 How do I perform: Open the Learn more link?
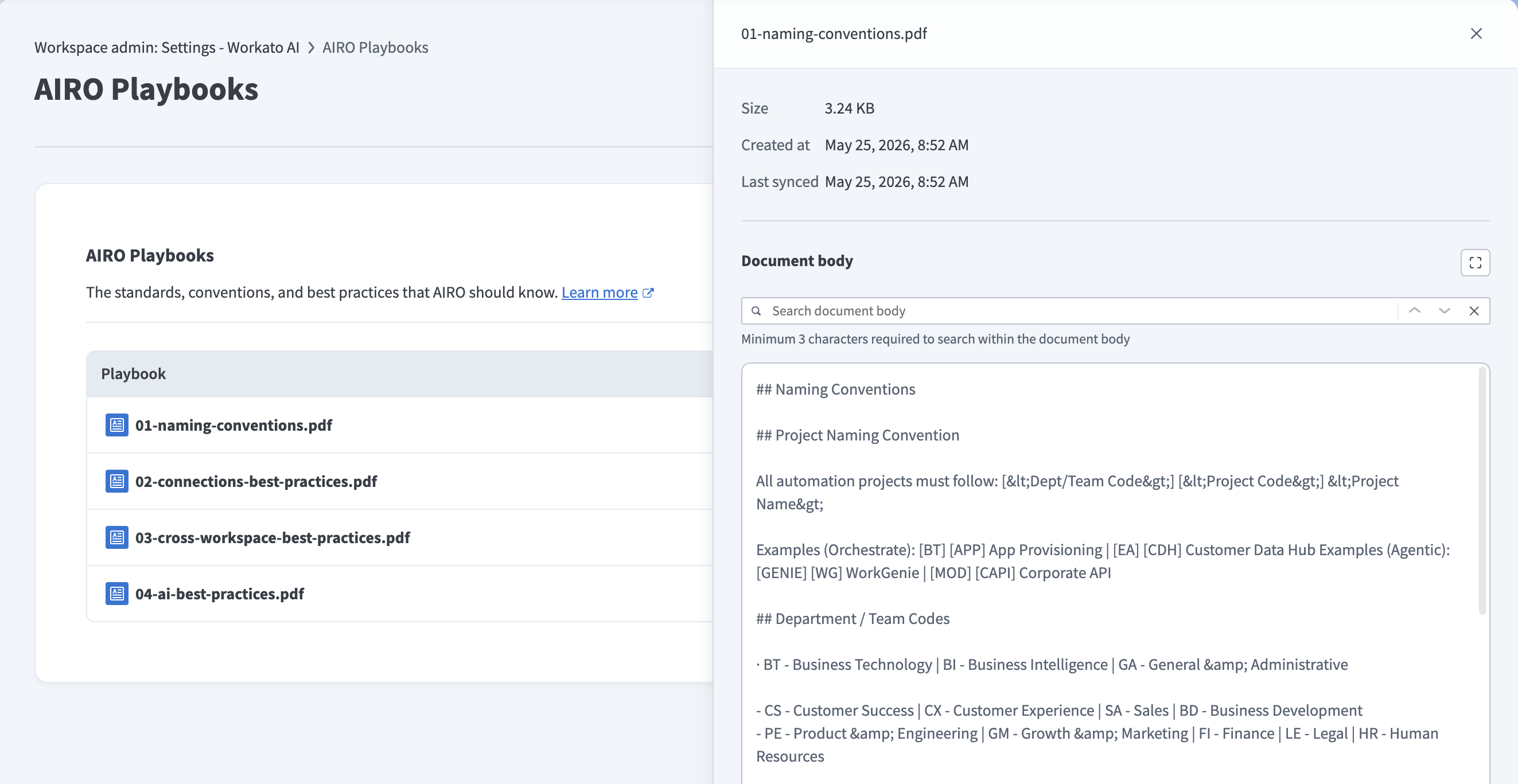(600, 292)
